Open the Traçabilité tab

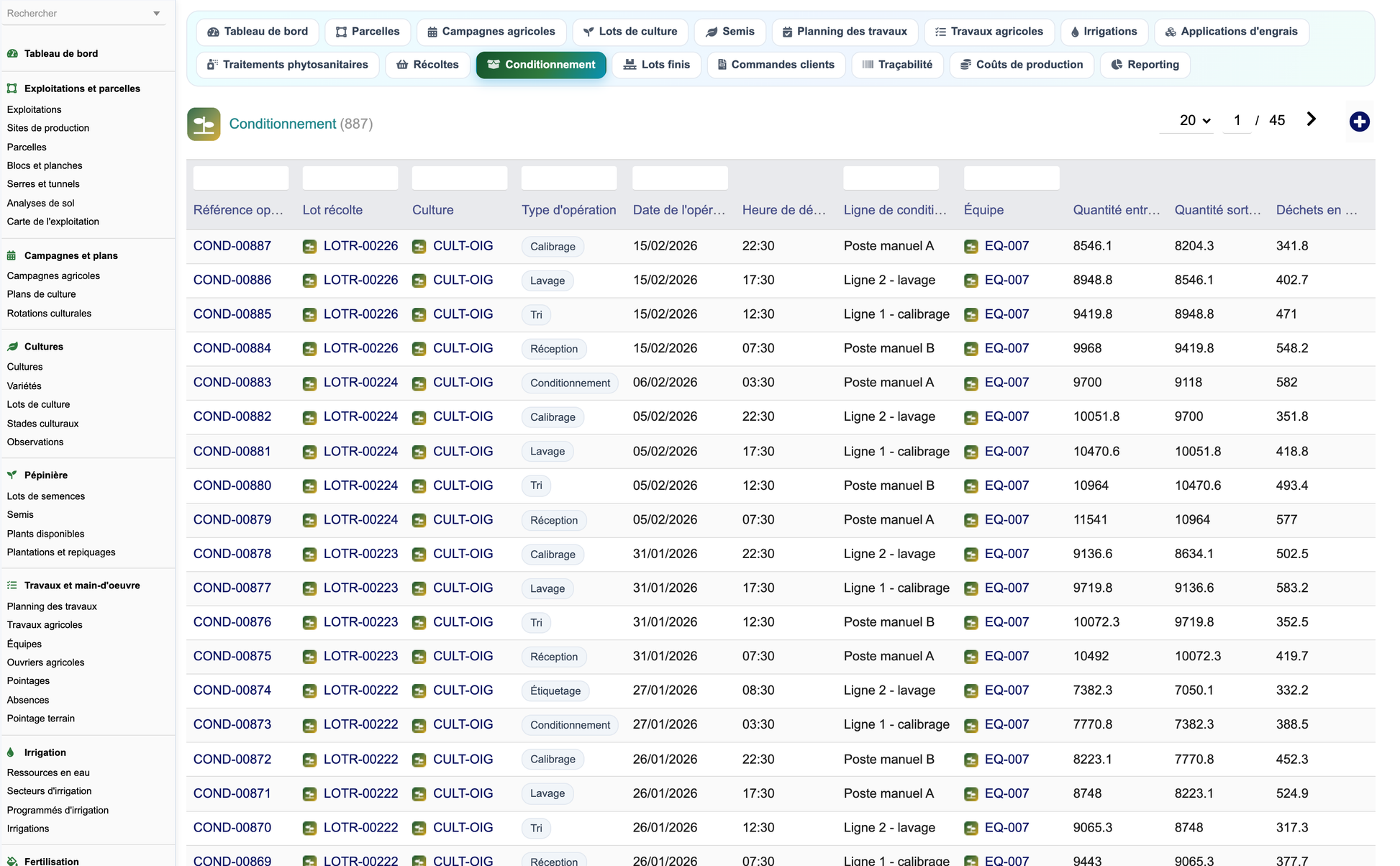click(x=897, y=65)
